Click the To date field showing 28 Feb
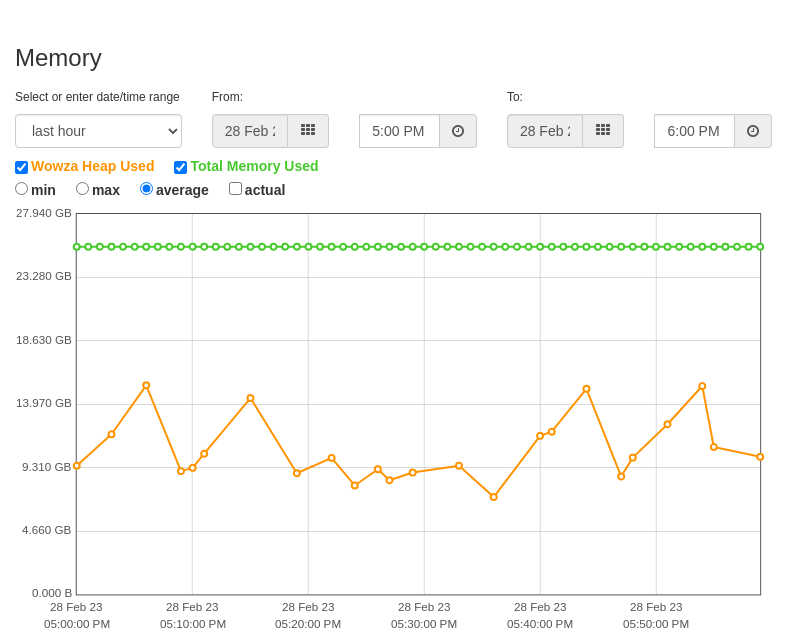The height and width of the screenshot is (634, 787). 545,131
